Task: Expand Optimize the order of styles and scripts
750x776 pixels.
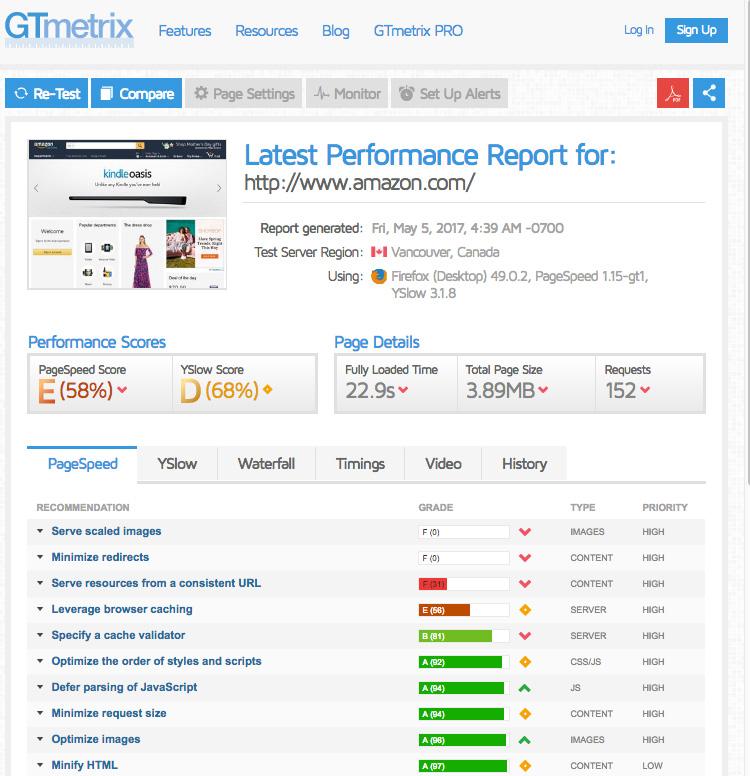Action: point(40,661)
